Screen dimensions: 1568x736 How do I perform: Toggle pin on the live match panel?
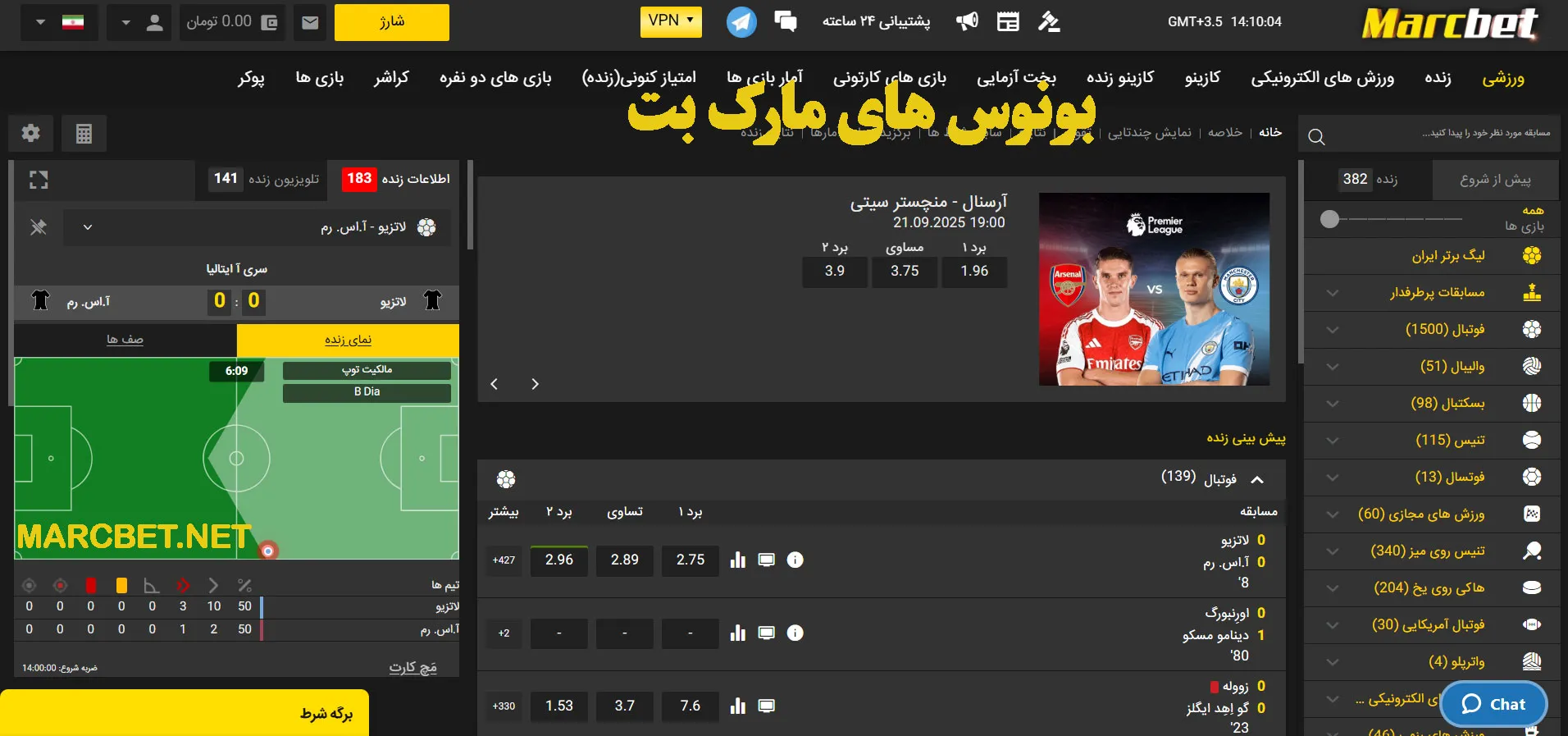pos(39,227)
